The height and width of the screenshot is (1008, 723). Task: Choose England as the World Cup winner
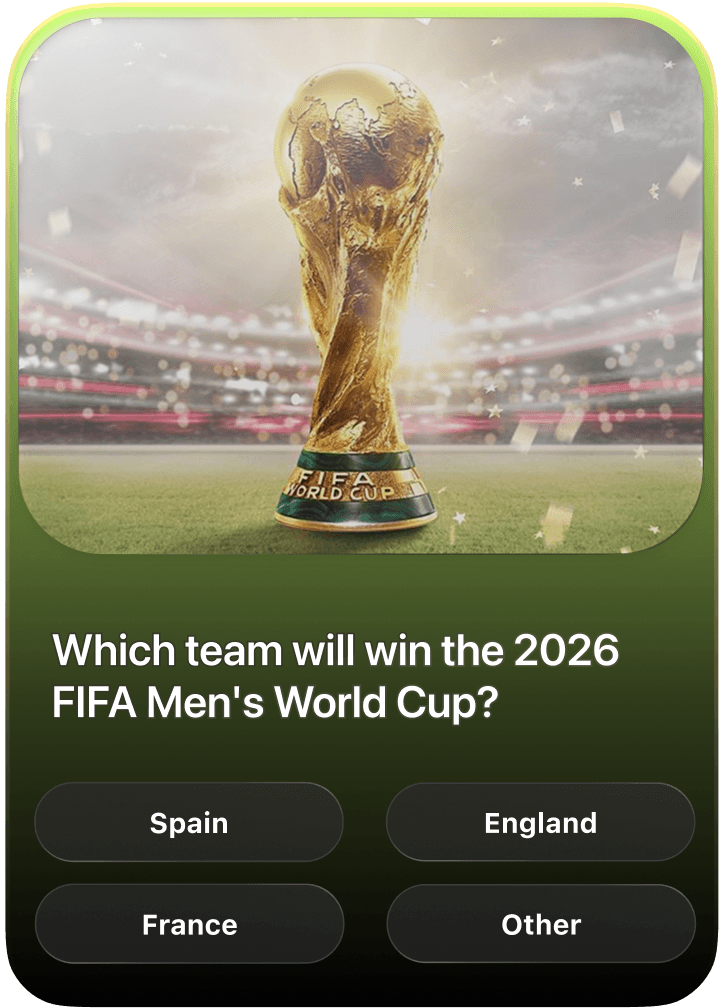coord(540,822)
